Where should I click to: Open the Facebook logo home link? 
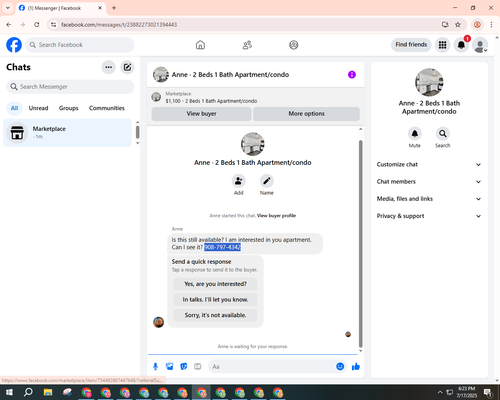click(x=14, y=45)
